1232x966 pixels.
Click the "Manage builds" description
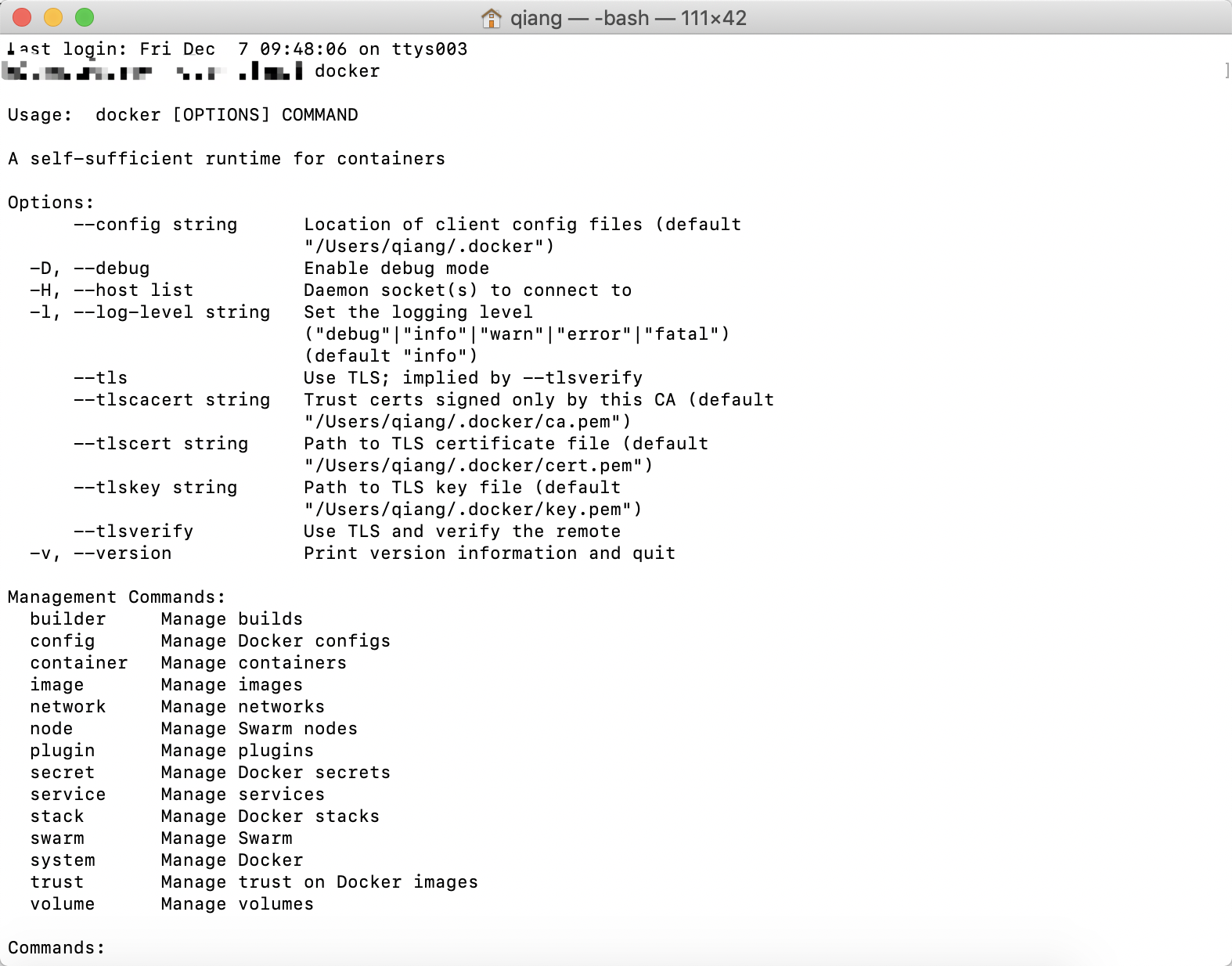232,618
